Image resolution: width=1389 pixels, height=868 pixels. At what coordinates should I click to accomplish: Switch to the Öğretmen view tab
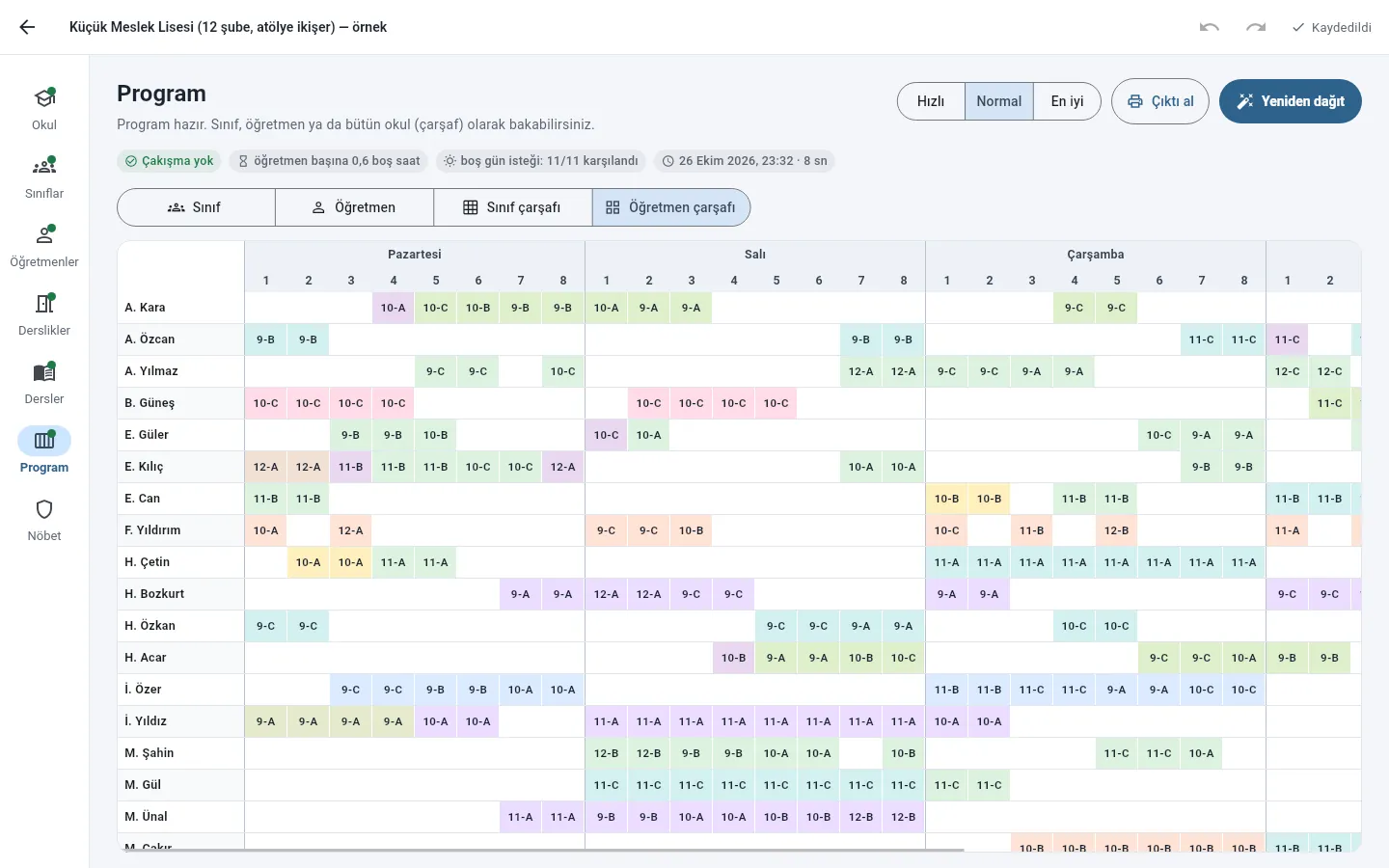(x=354, y=207)
